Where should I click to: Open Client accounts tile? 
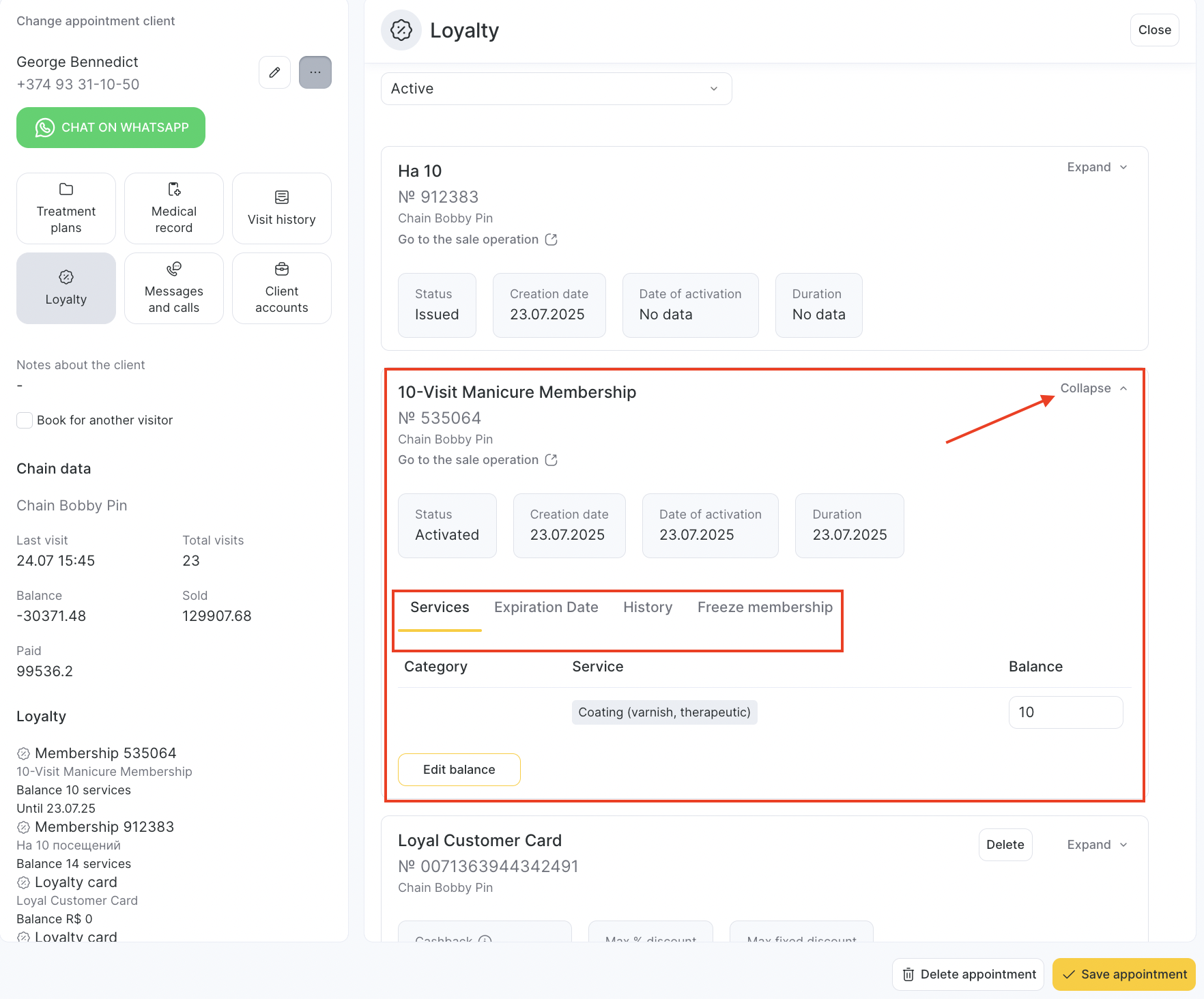coord(282,288)
